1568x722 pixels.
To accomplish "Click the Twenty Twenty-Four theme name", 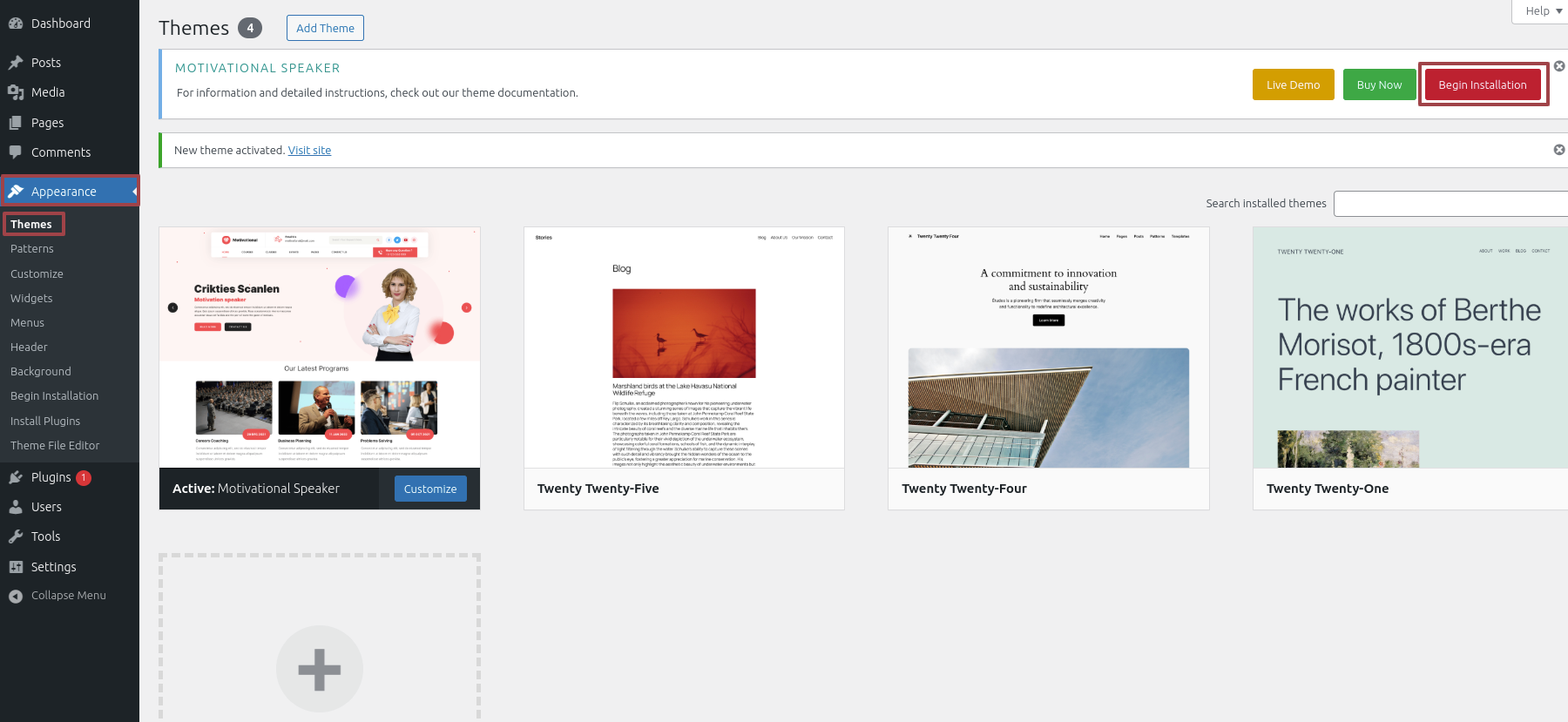I will [964, 489].
